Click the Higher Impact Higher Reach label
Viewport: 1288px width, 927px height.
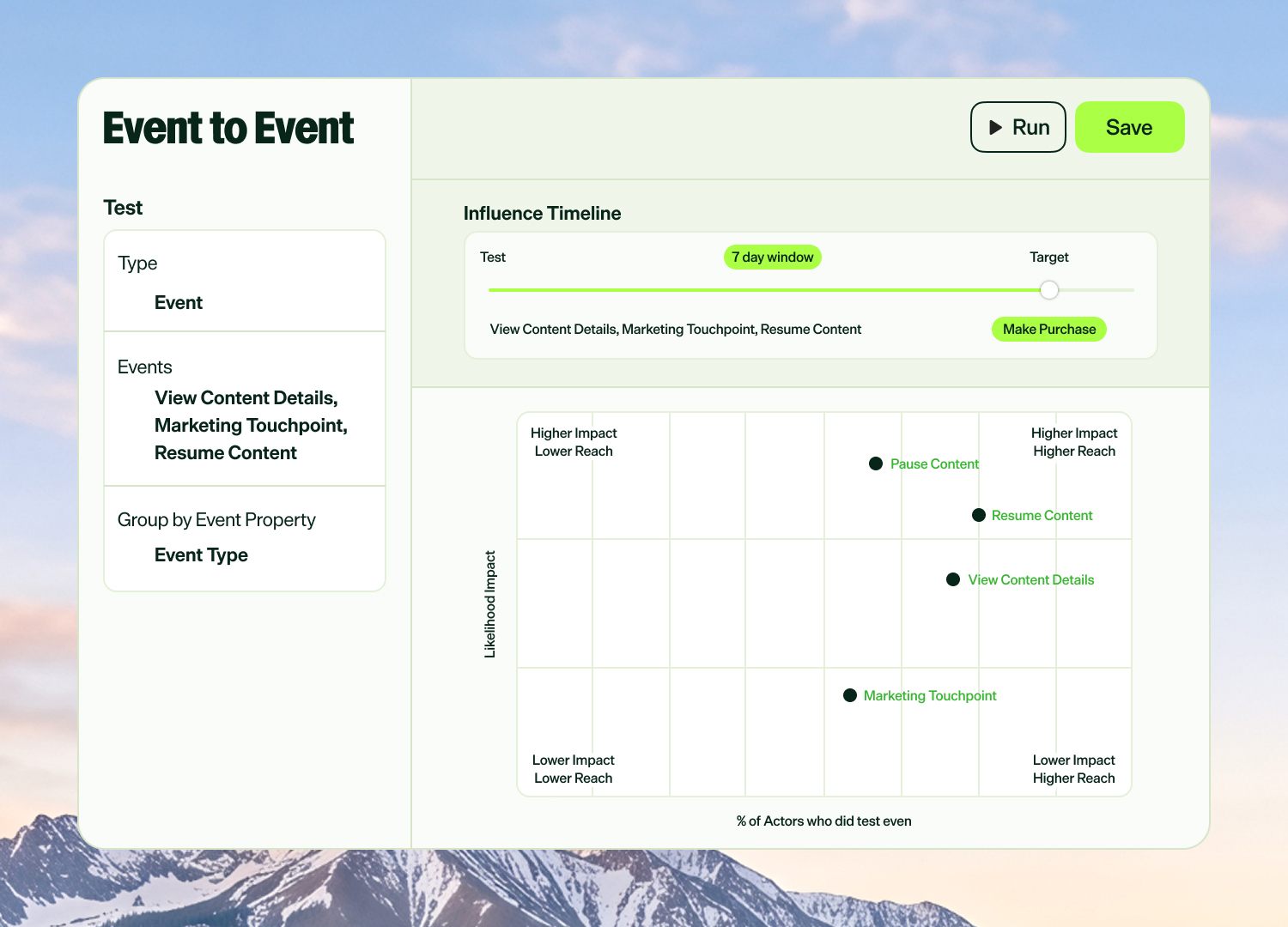[x=1074, y=442]
